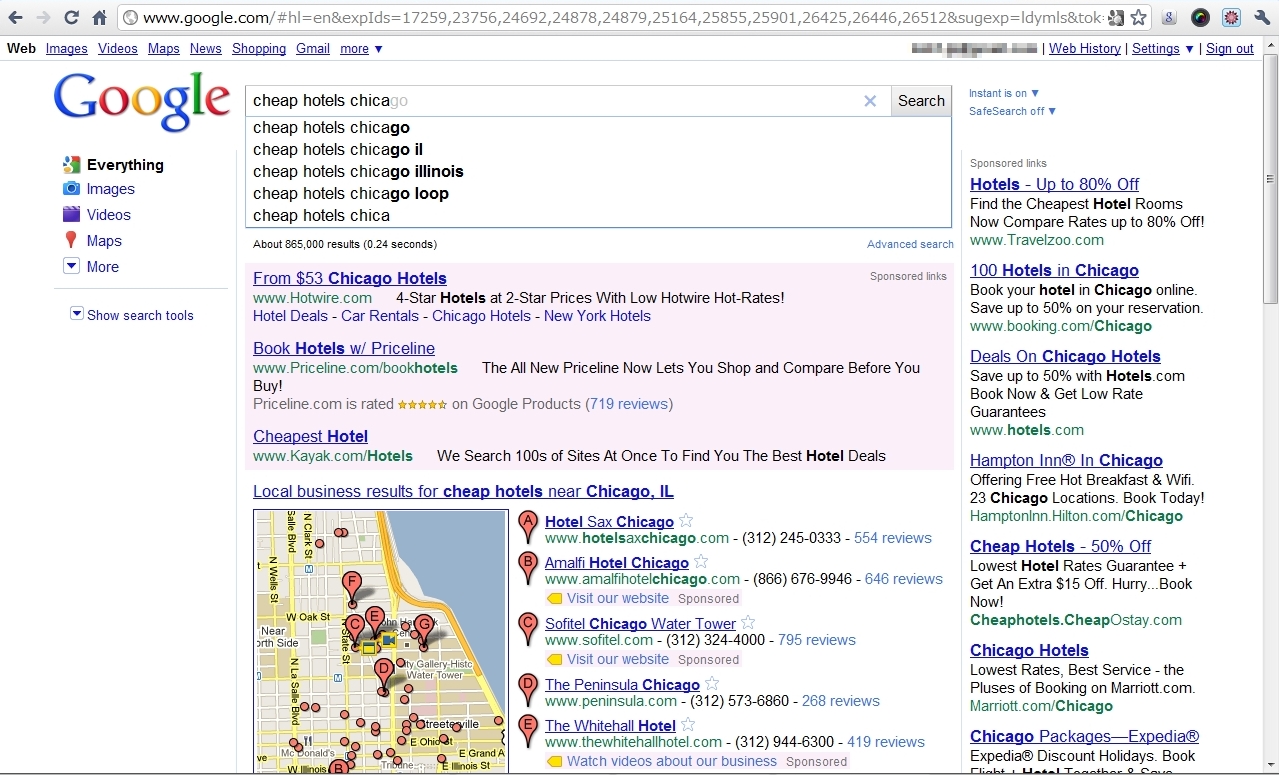The height and width of the screenshot is (775, 1279).
Task: Star the Hotel Sax Chicago result
Action: (686, 520)
